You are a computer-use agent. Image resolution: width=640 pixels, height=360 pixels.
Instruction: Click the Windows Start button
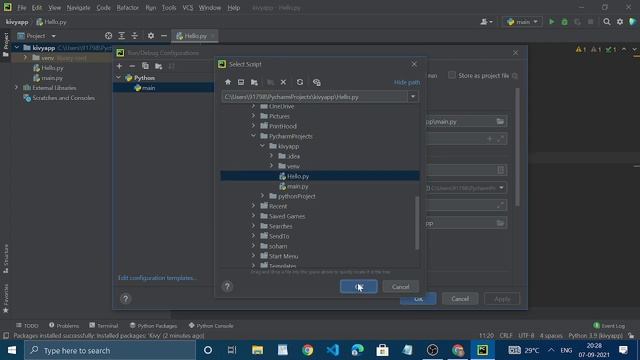pyautogui.click(x=12, y=350)
